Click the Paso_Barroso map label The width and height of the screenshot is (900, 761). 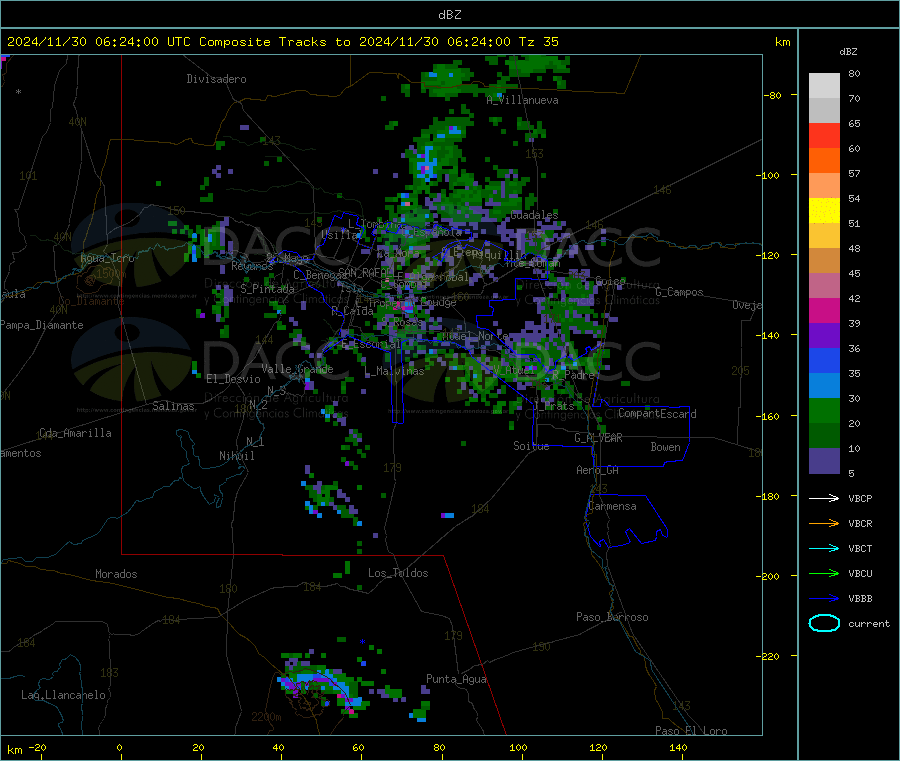(x=612, y=618)
